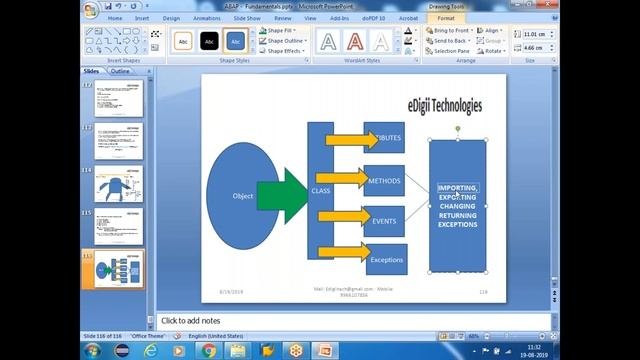The height and width of the screenshot is (360, 640).
Task: Open the Review tab
Action: 282,18
